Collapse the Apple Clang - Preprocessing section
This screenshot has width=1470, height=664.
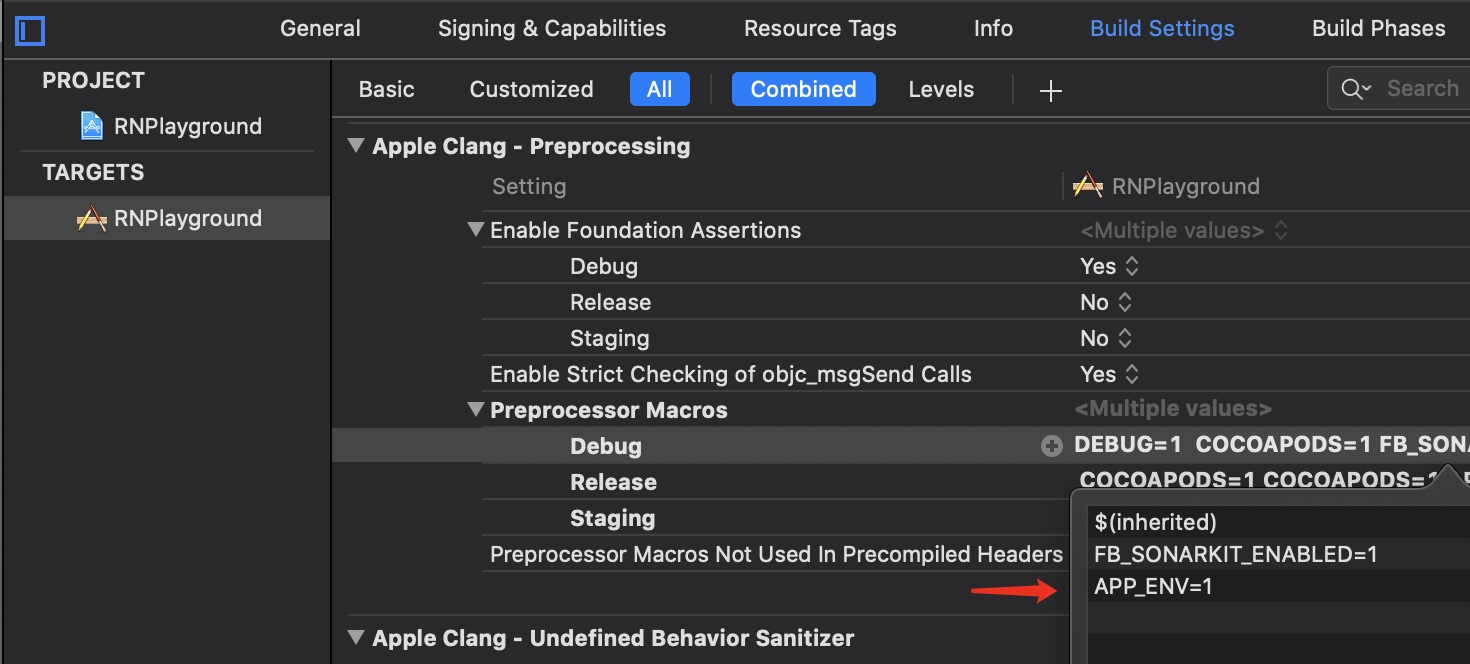tap(355, 146)
